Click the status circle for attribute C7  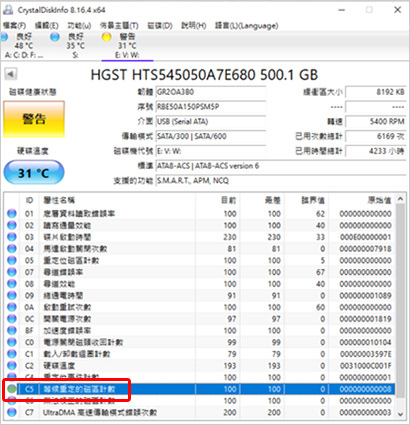point(12,412)
